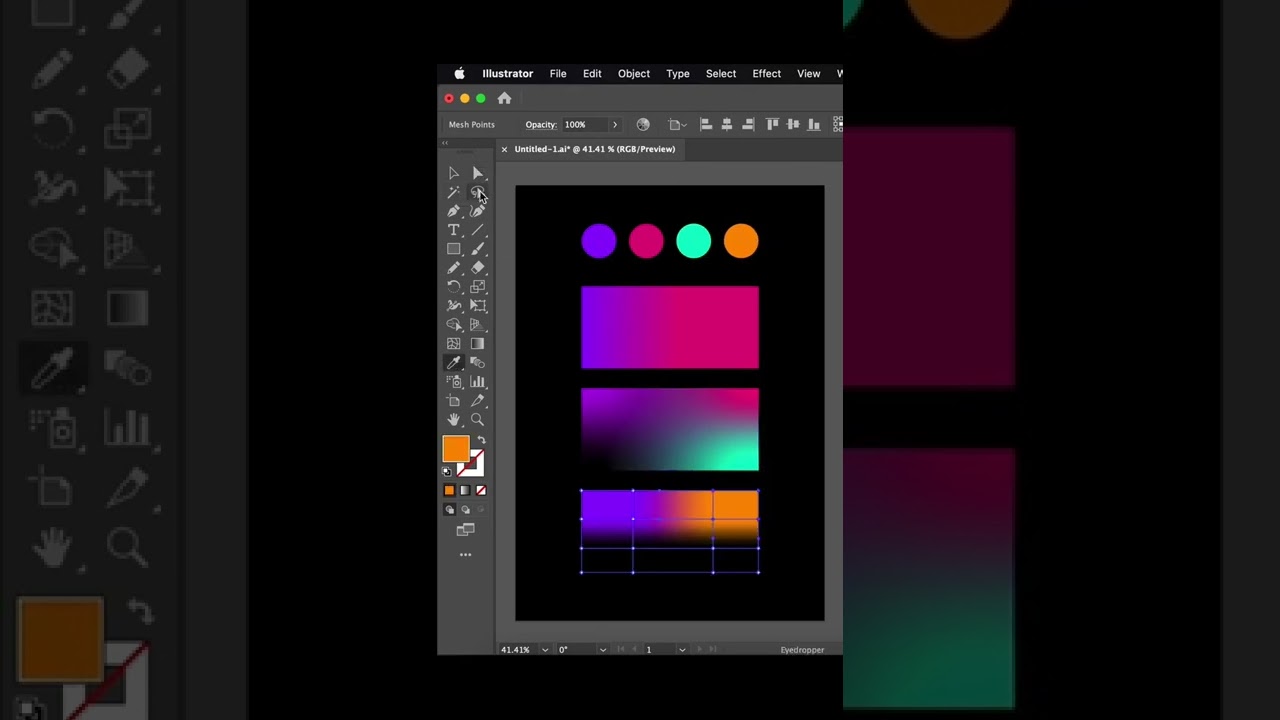Click Vertical Align Top icon

coord(772,125)
